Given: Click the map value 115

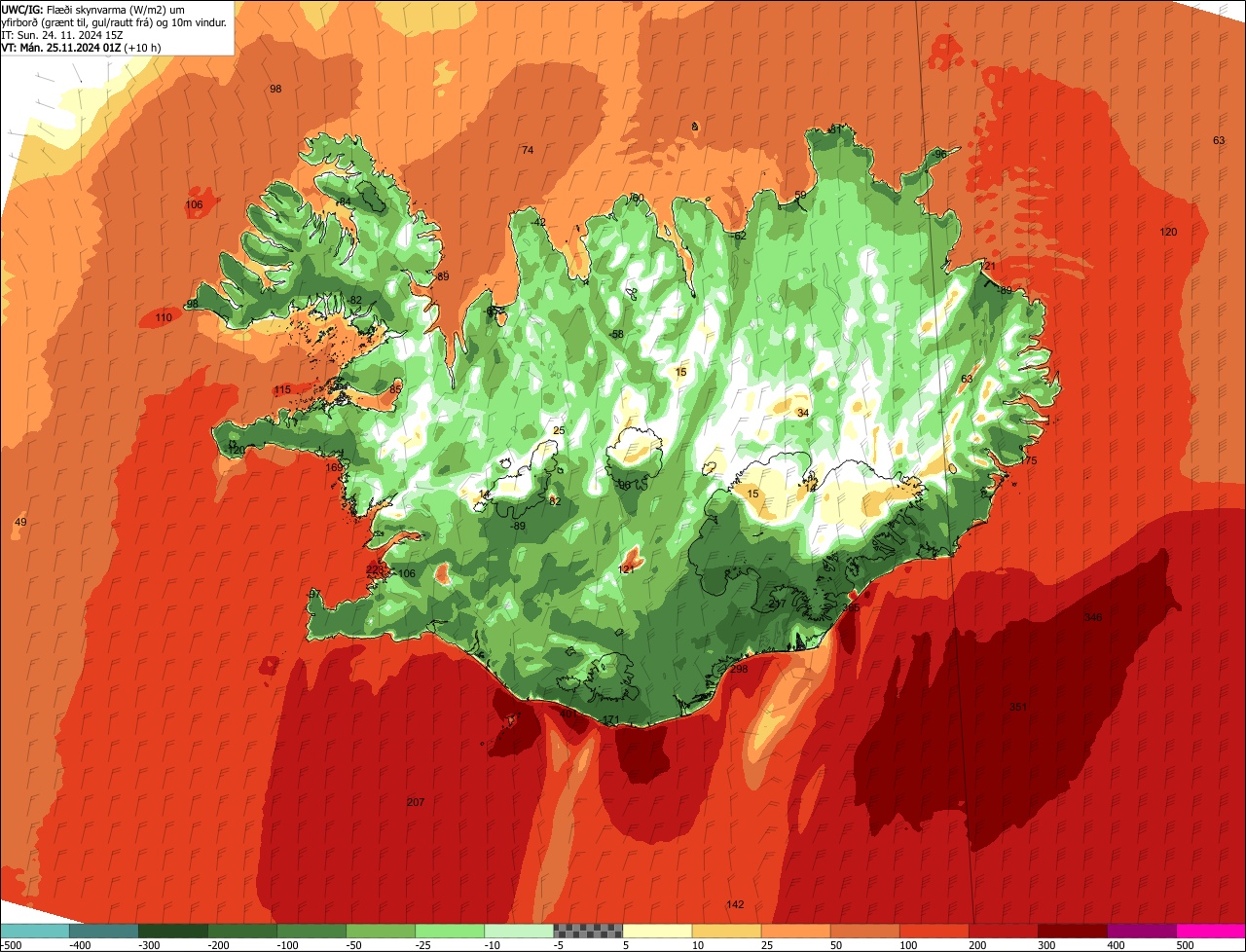Looking at the screenshot, I should coord(282,389).
